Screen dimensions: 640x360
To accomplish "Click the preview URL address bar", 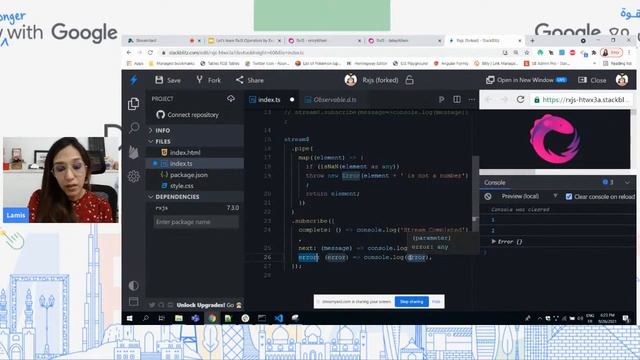I will click(x=581, y=100).
